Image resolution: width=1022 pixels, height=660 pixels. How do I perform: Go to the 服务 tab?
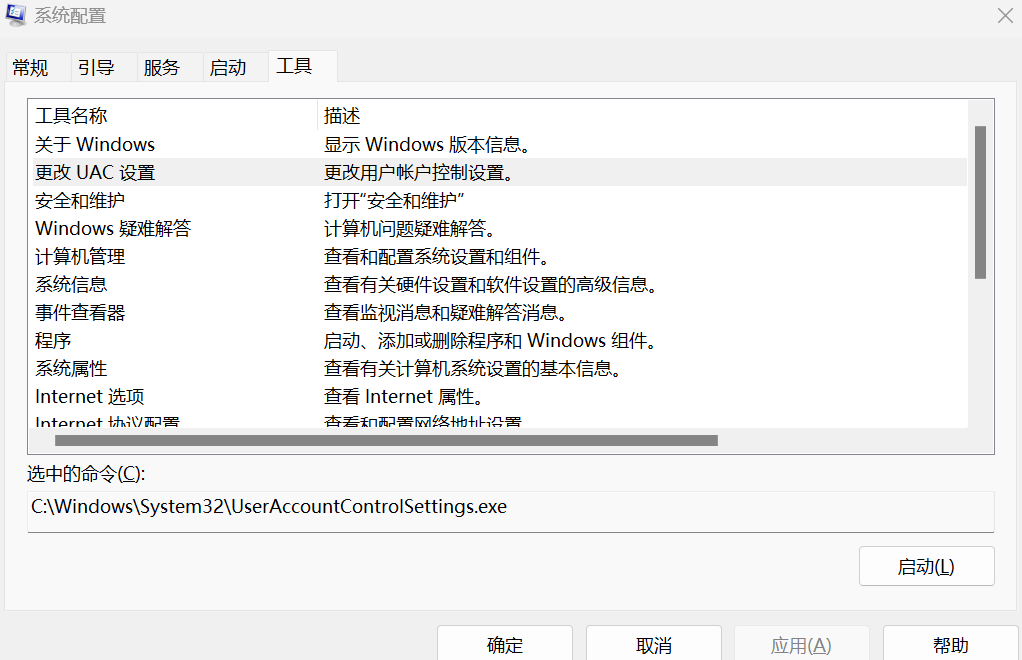(x=162, y=68)
